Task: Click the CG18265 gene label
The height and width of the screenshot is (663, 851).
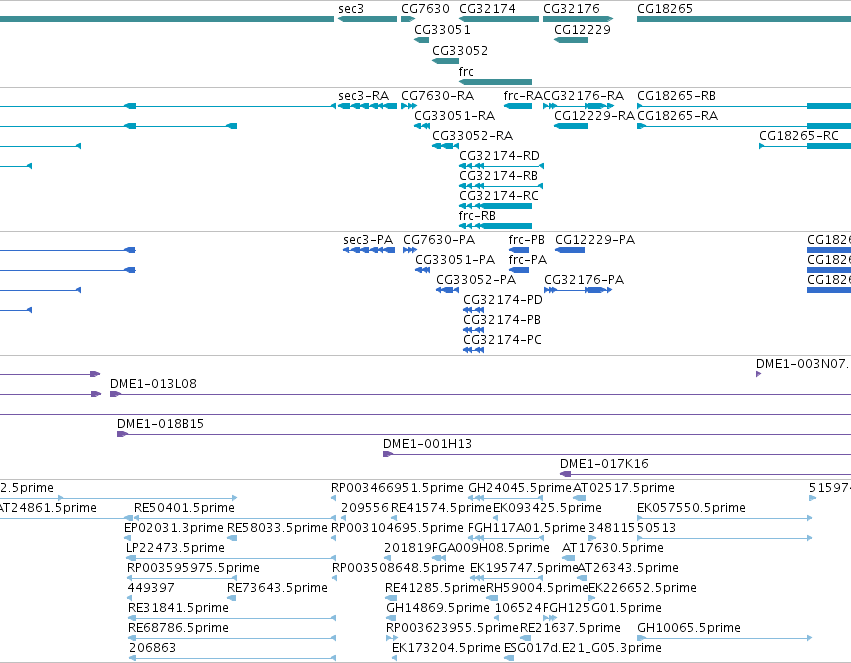Action: (x=664, y=9)
